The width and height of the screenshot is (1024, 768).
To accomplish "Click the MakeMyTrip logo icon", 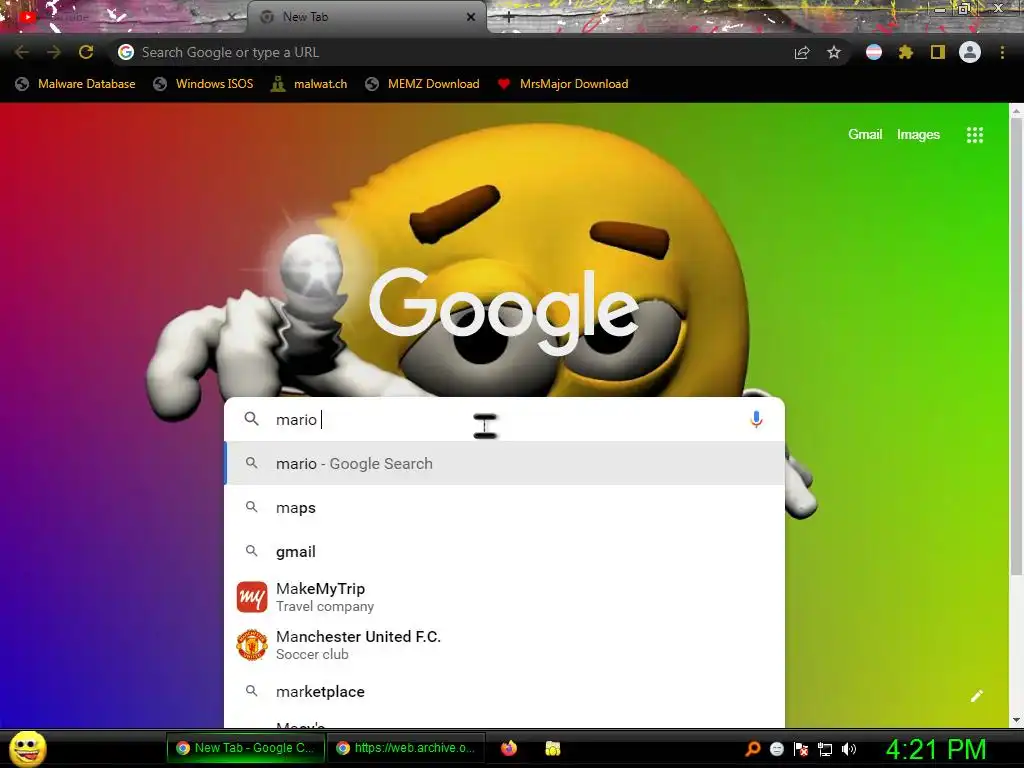I will [x=252, y=597].
